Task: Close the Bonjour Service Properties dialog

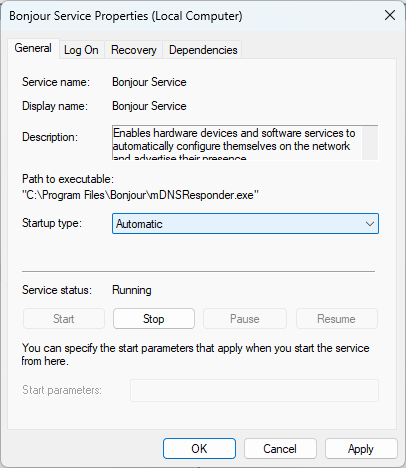Action: 390,15
